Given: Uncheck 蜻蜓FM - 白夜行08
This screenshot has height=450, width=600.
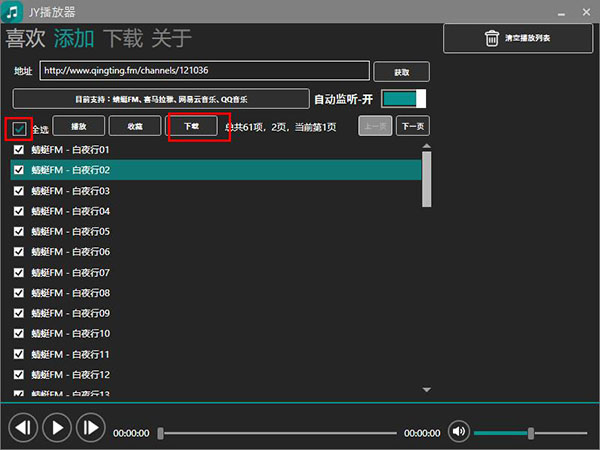Looking at the screenshot, I should [19, 293].
